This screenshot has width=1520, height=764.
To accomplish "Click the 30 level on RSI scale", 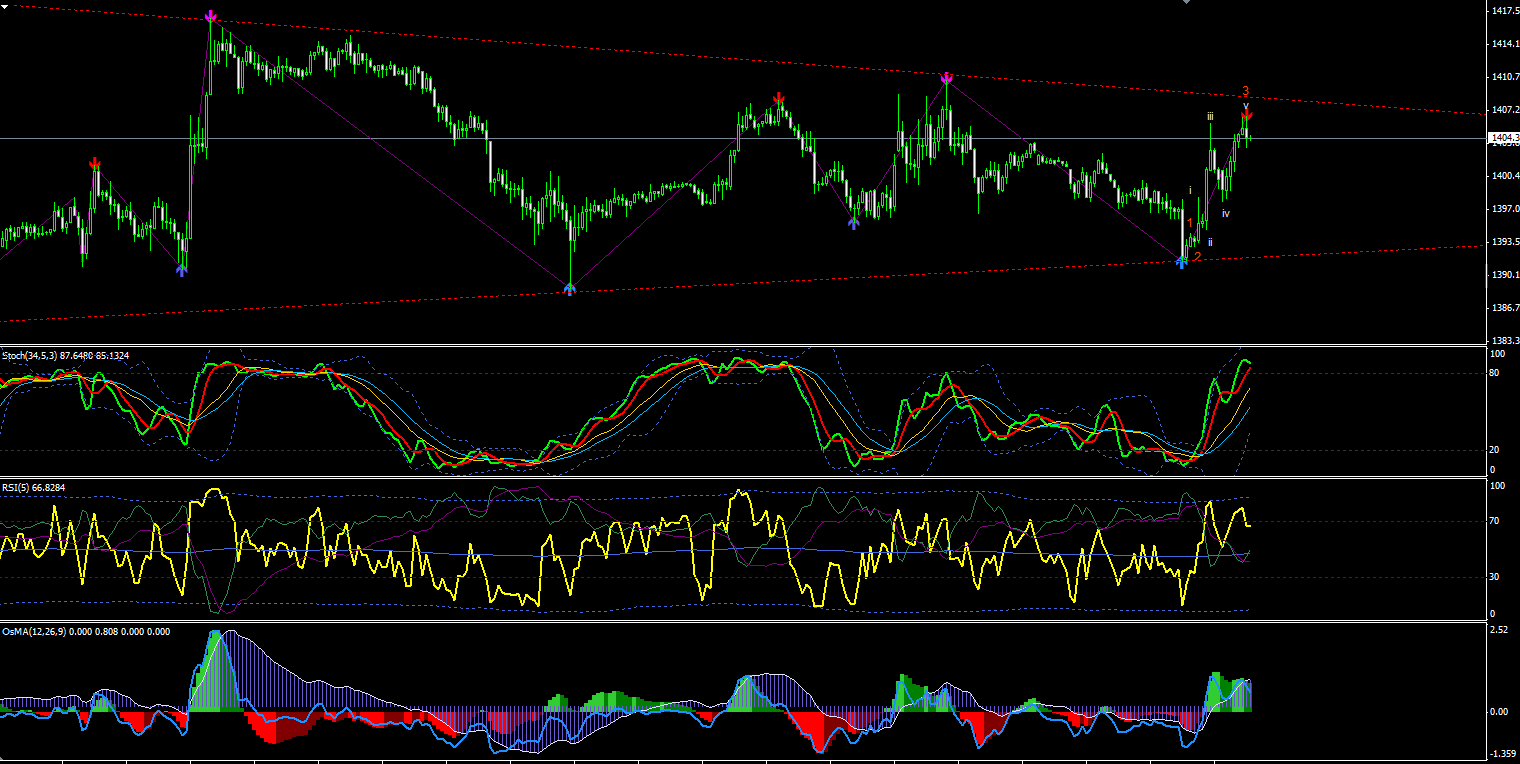I will [x=1495, y=577].
